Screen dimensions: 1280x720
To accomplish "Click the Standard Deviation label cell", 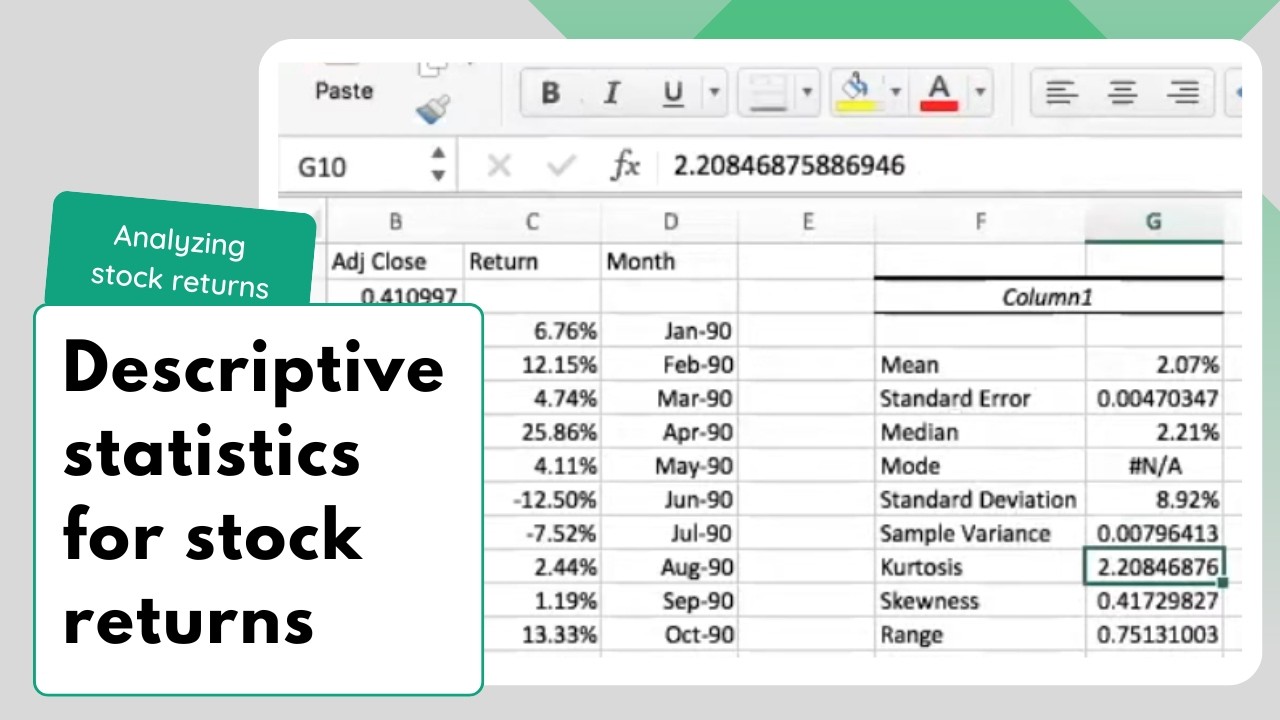I will tap(980, 499).
